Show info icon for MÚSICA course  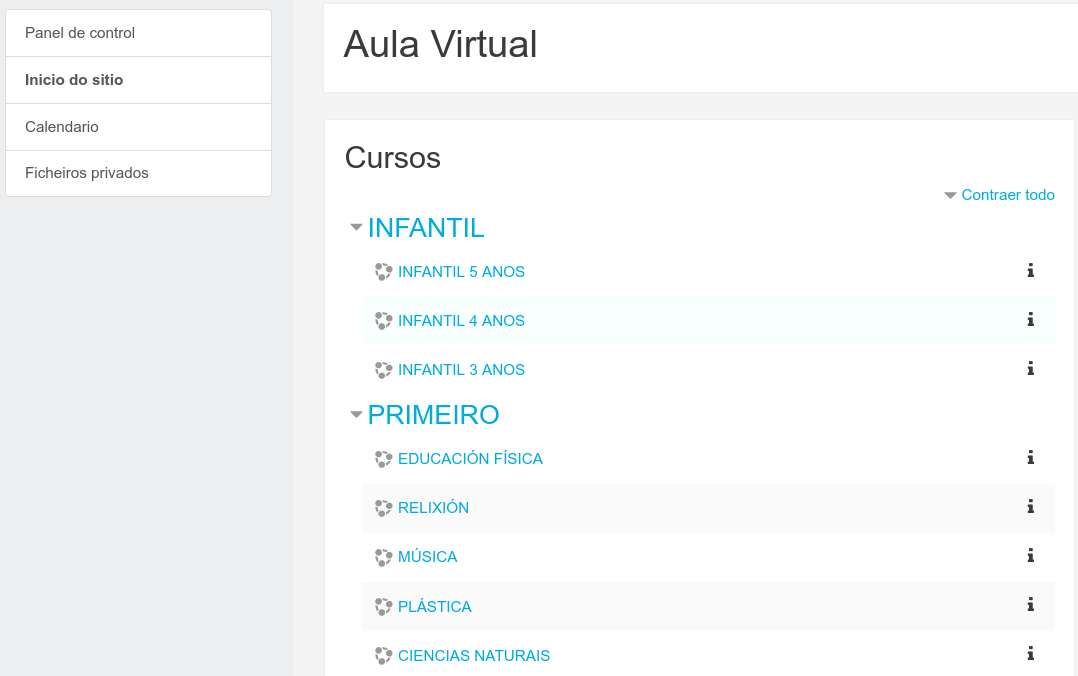[1030, 555]
